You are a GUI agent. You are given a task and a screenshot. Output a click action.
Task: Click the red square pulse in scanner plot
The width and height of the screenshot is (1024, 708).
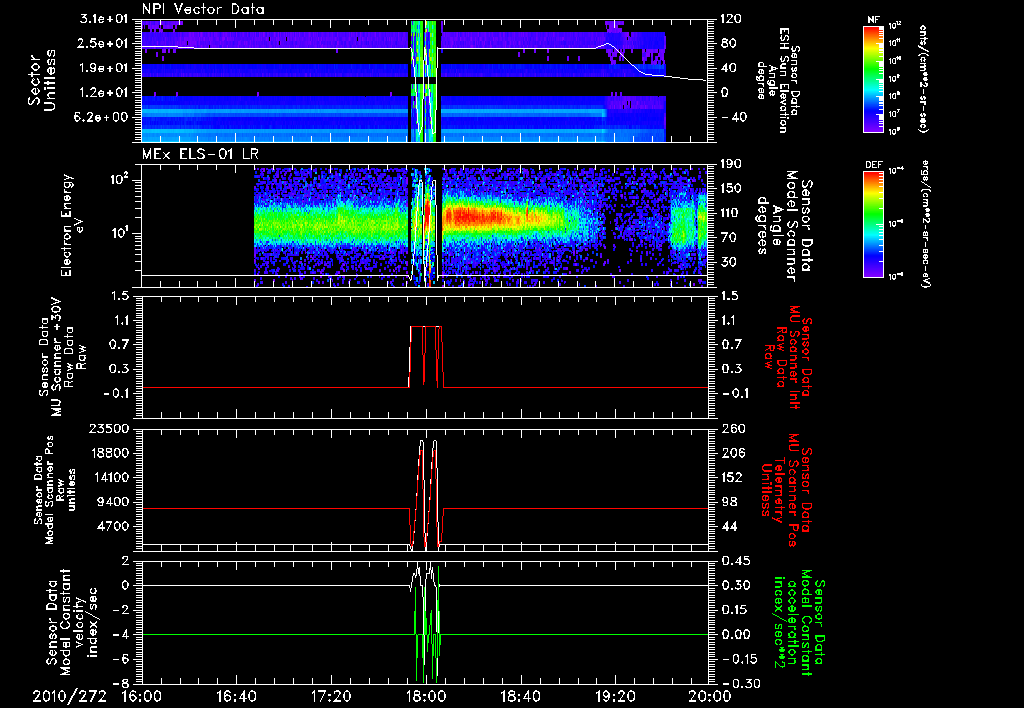point(426,356)
